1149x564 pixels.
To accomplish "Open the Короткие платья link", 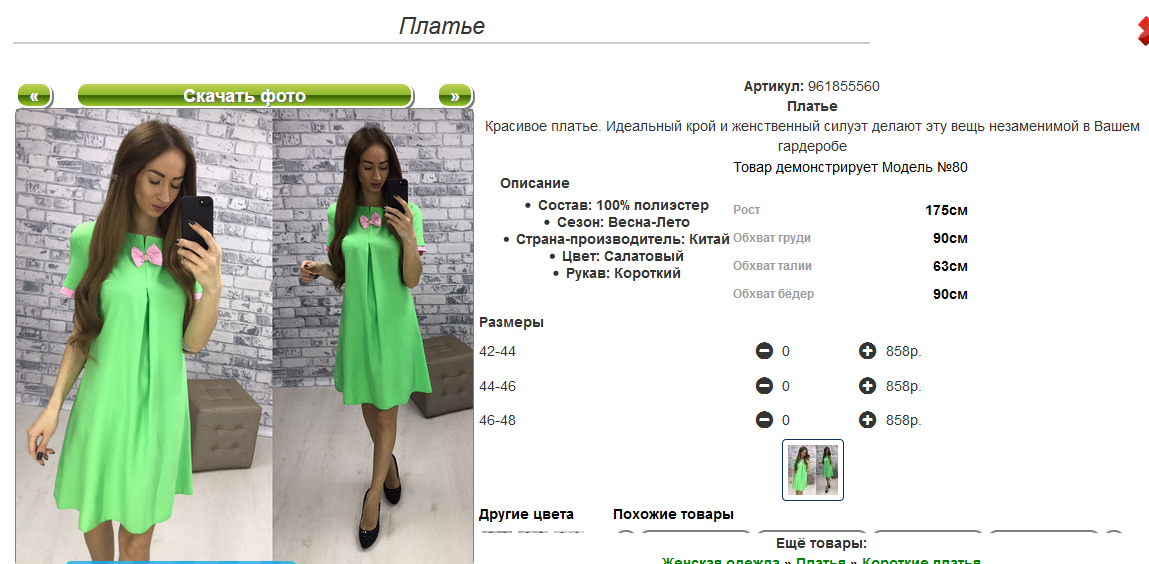I will tap(921, 560).
